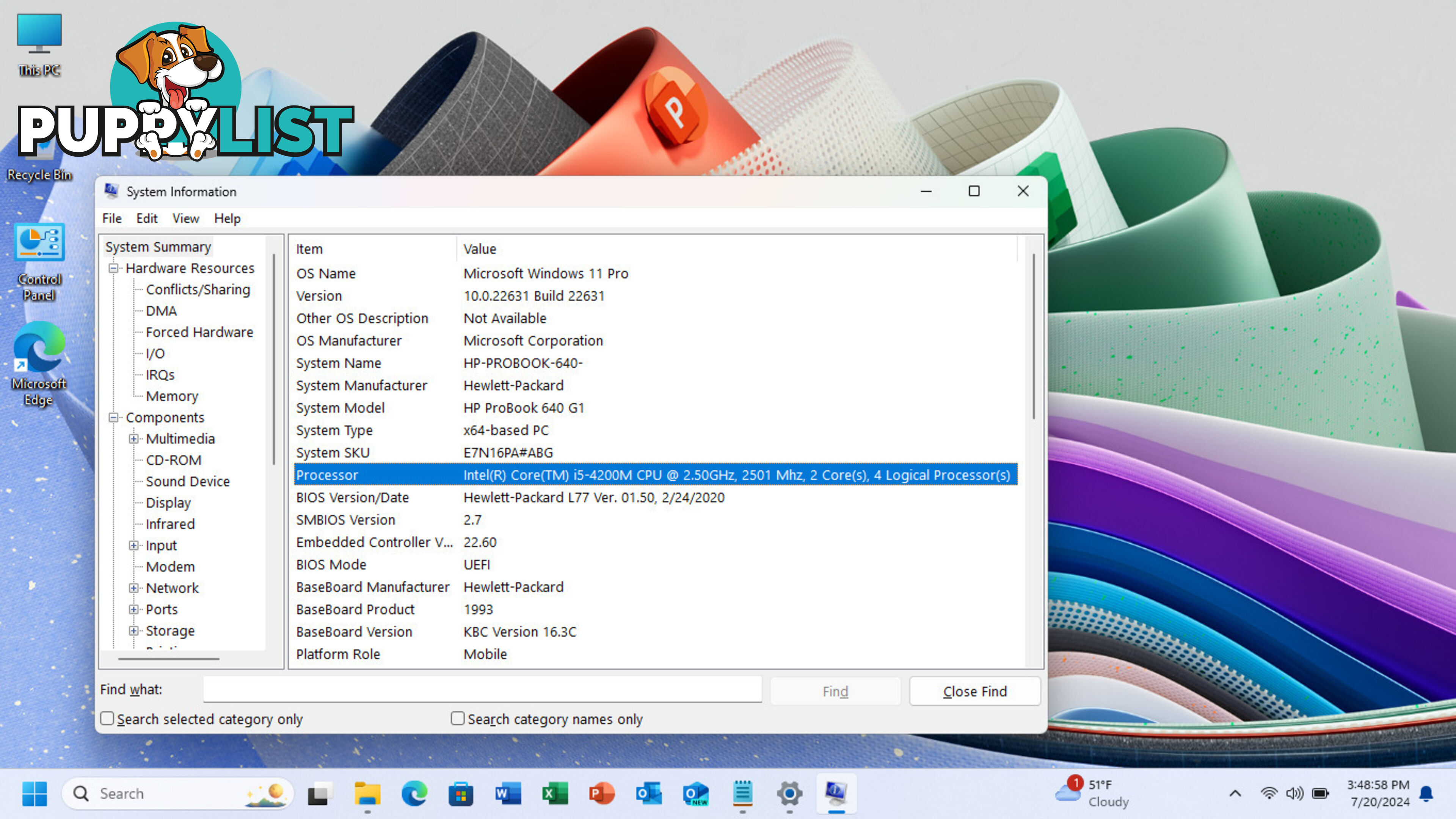Open the Windows Start menu

pyautogui.click(x=35, y=794)
